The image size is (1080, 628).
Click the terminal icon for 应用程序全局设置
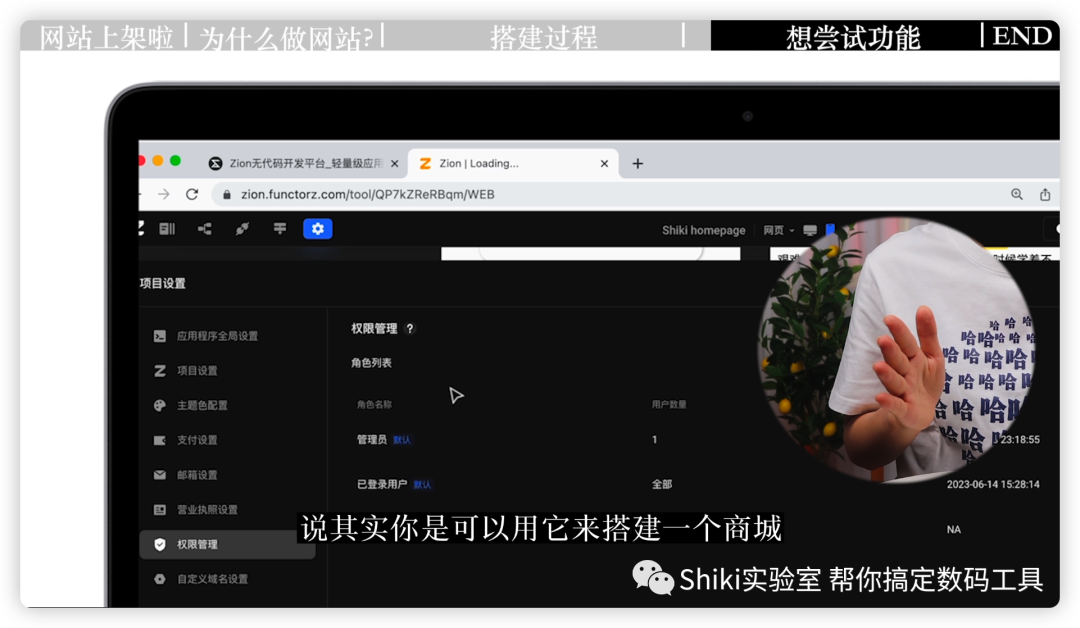point(160,336)
